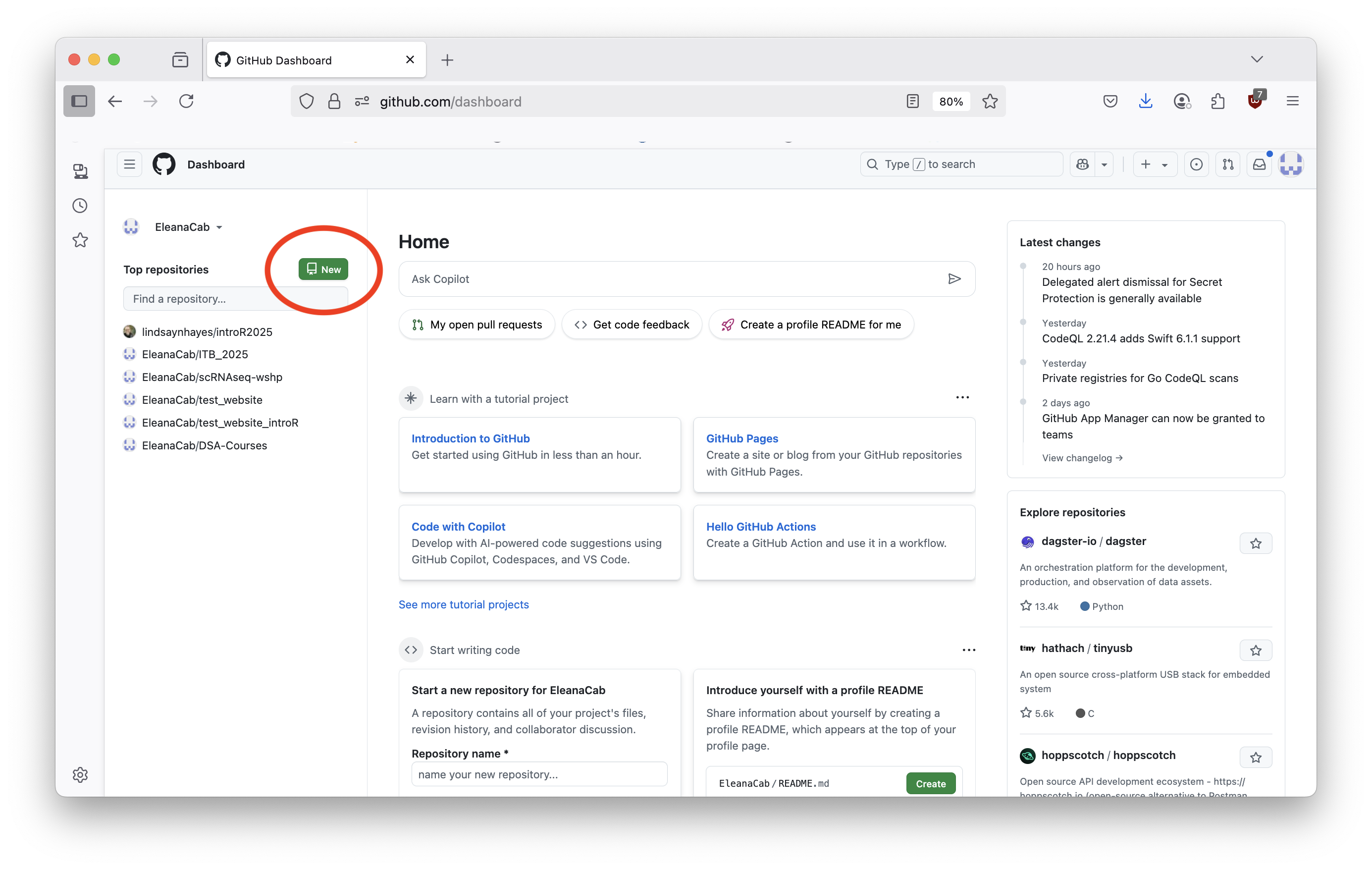Viewport: 1372px width, 870px height.
Task: Click the green New repository button
Action: point(323,270)
